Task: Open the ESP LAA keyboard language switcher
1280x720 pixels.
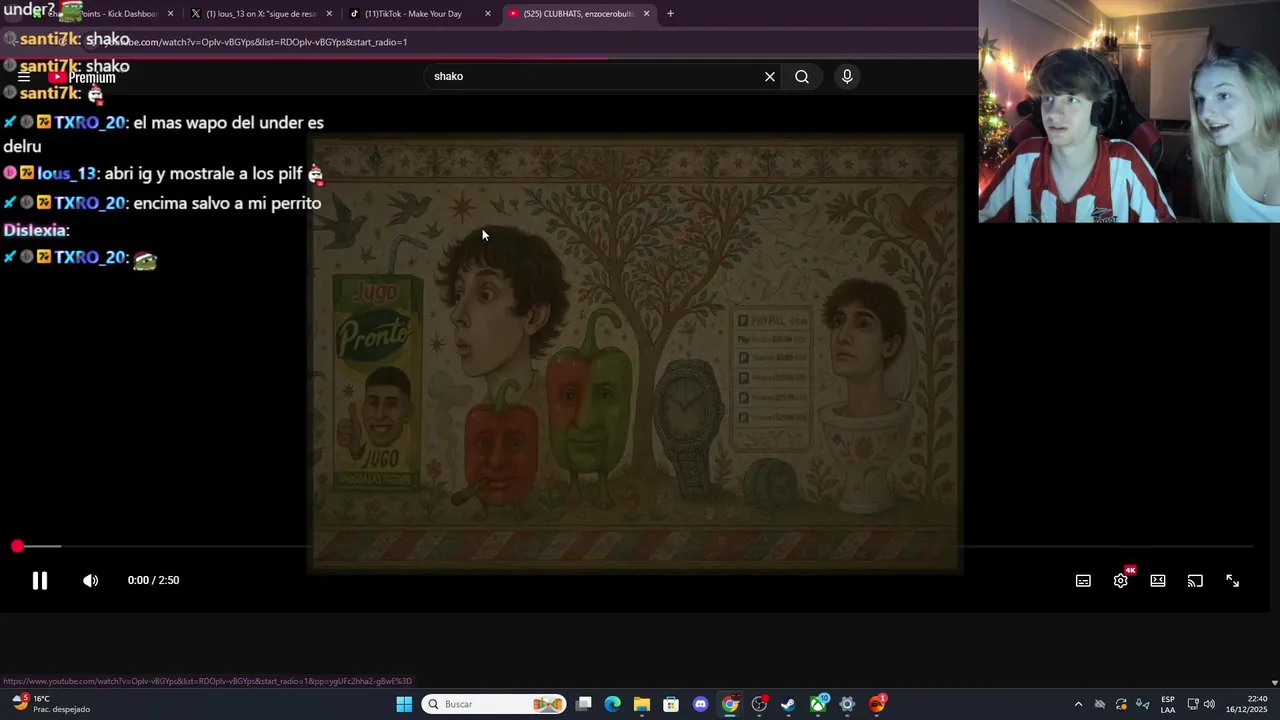Action: click(1168, 704)
